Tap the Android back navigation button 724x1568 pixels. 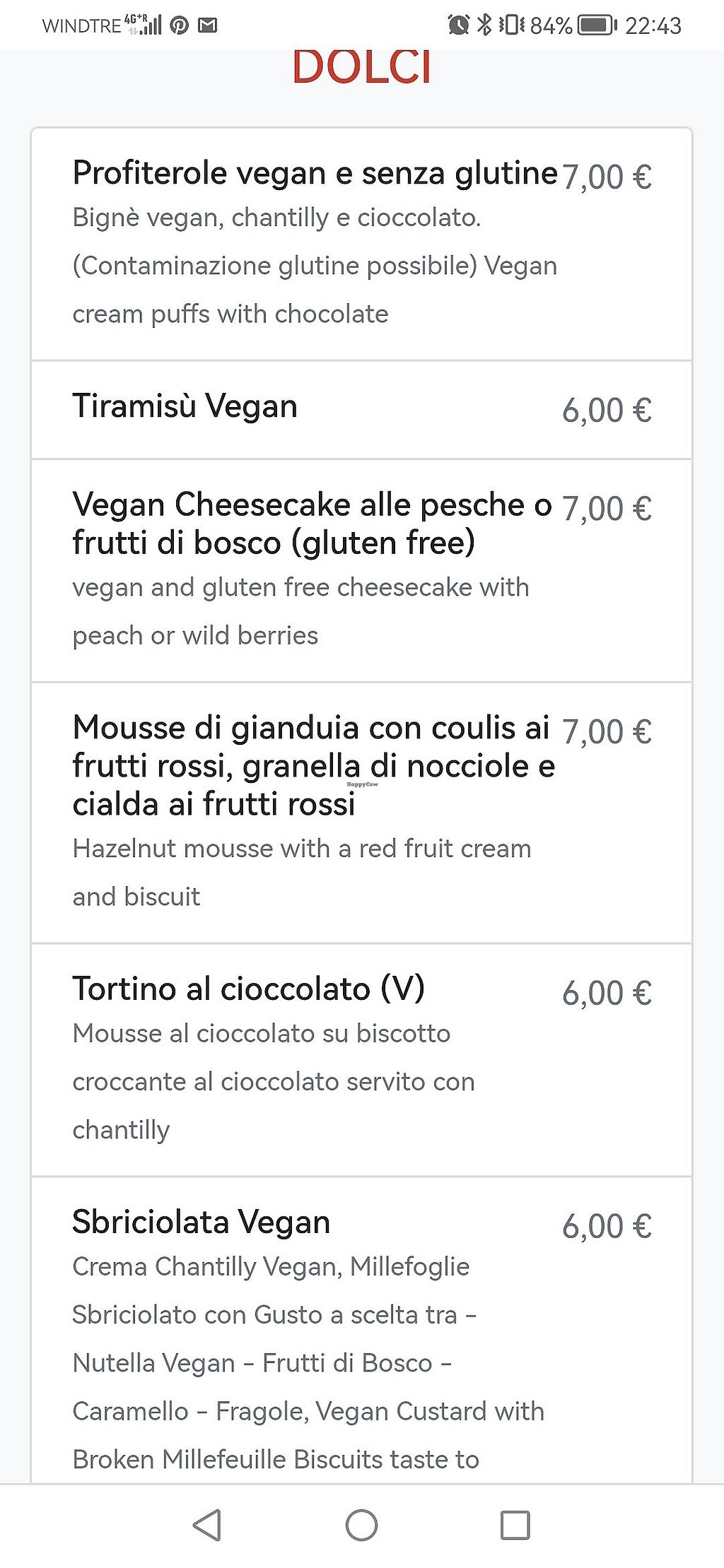tap(207, 1524)
